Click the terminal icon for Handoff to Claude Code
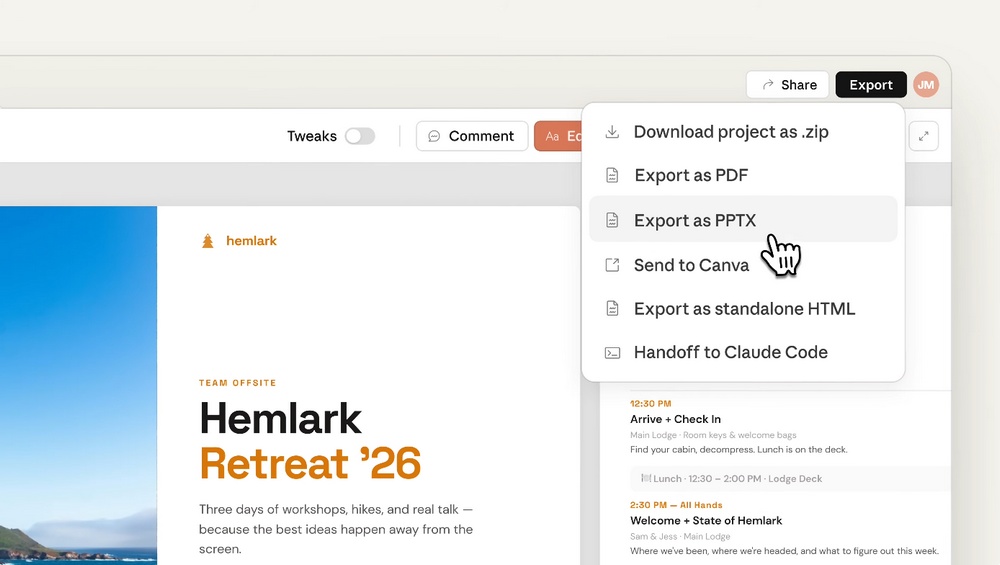 [x=613, y=353]
